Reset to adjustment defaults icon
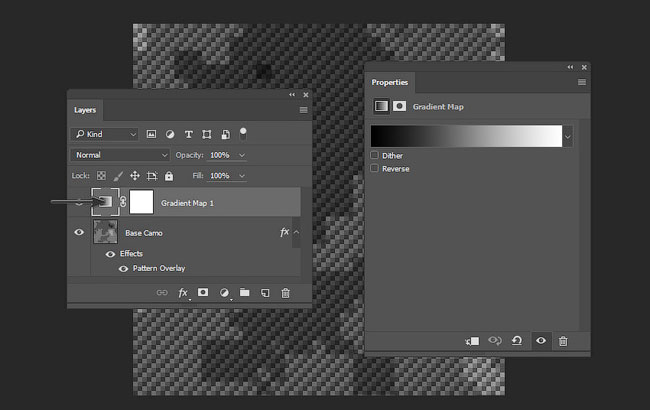 (517, 341)
